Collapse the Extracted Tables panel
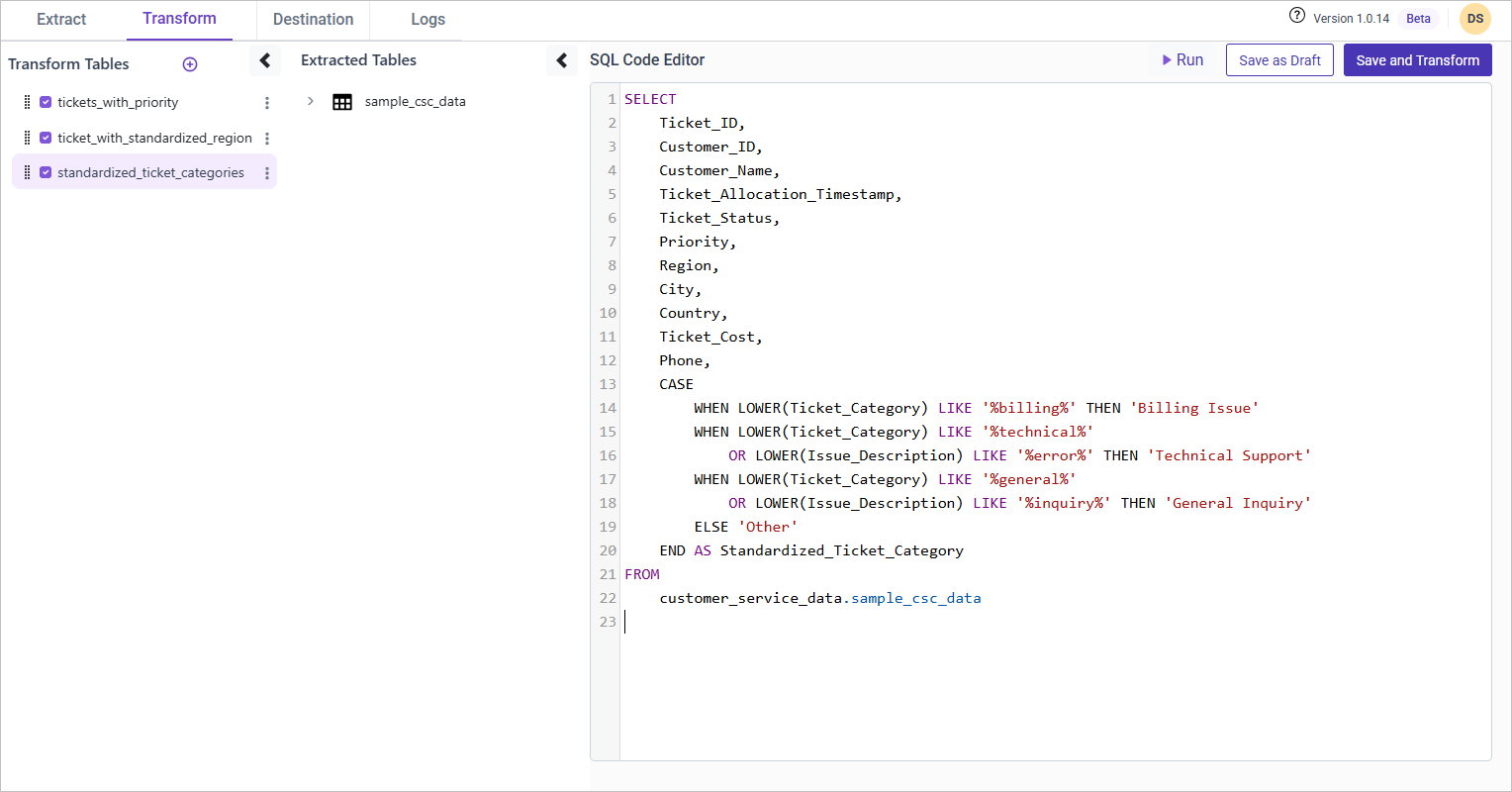Screen dimensions: 1512x792 click(x=562, y=60)
